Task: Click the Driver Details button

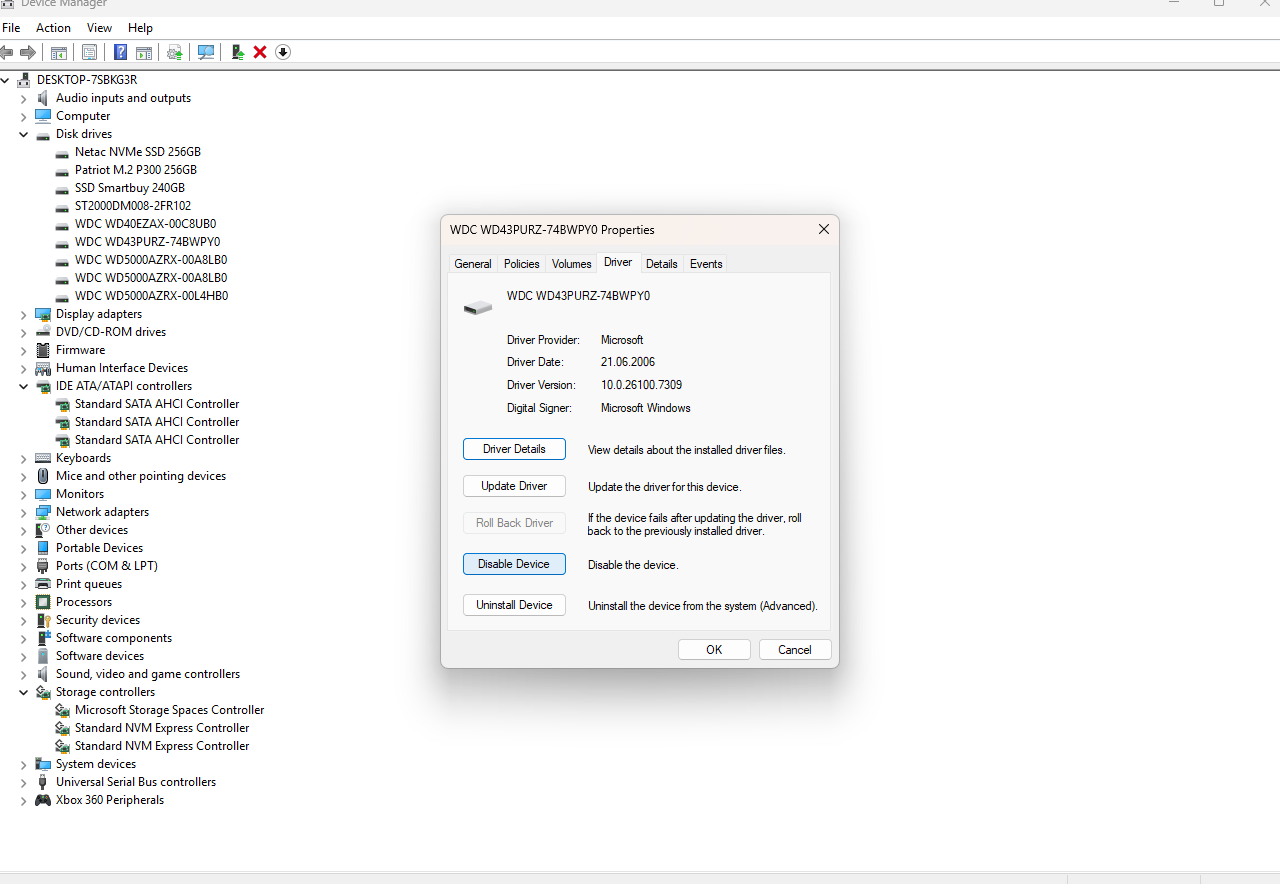Action: click(514, 449)
